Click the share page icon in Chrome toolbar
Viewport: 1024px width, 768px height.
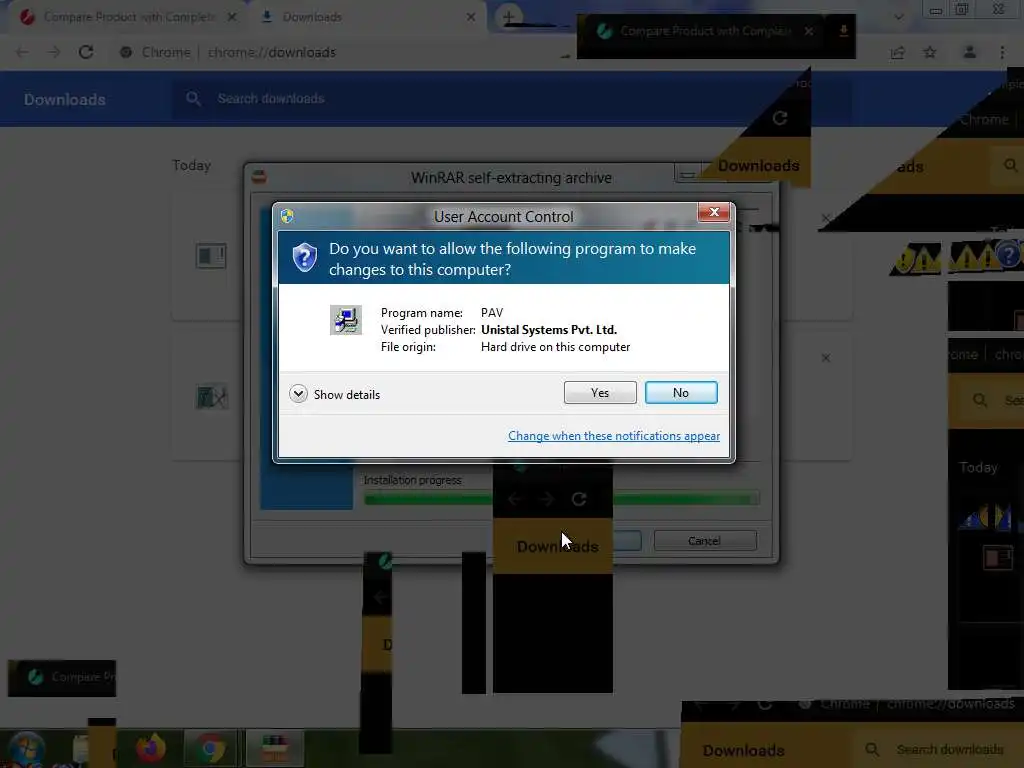[897, 53]
